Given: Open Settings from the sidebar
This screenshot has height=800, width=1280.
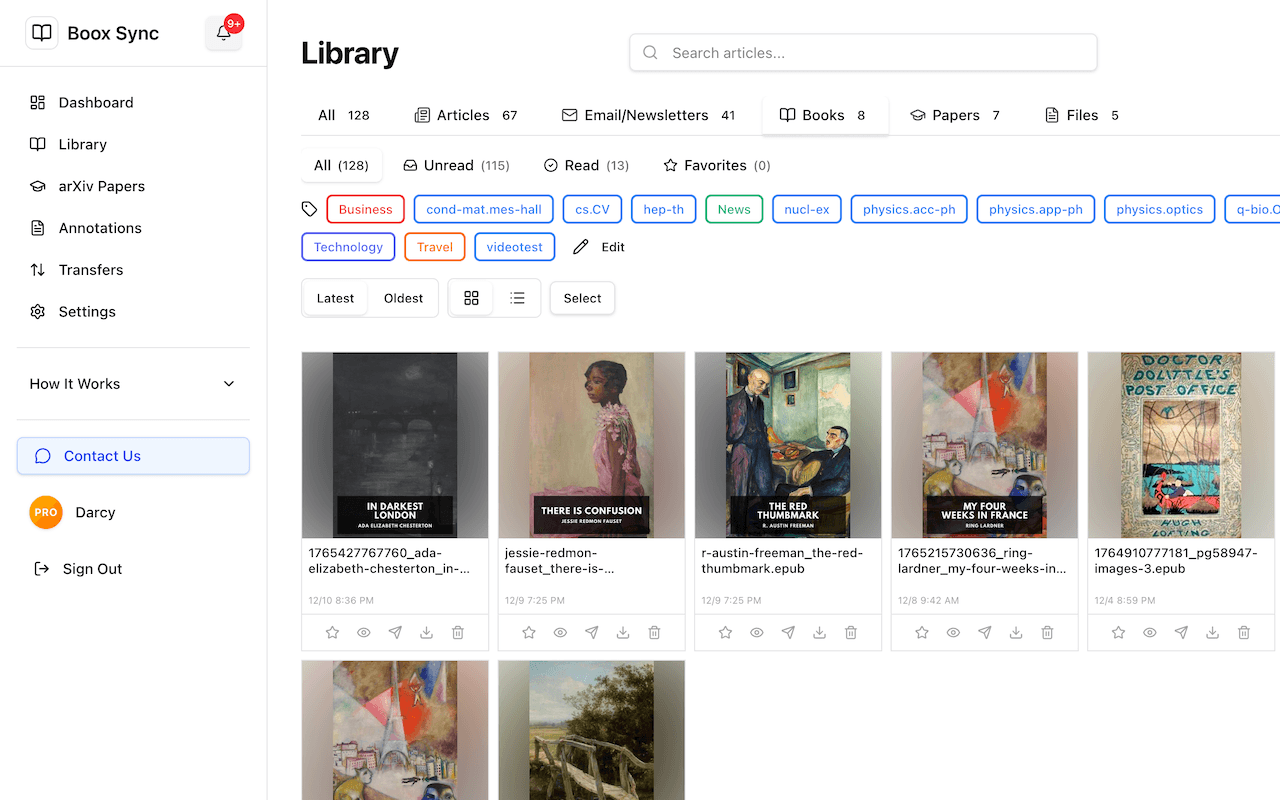Looking at the screenshot, I should click(x=85, y=311).
